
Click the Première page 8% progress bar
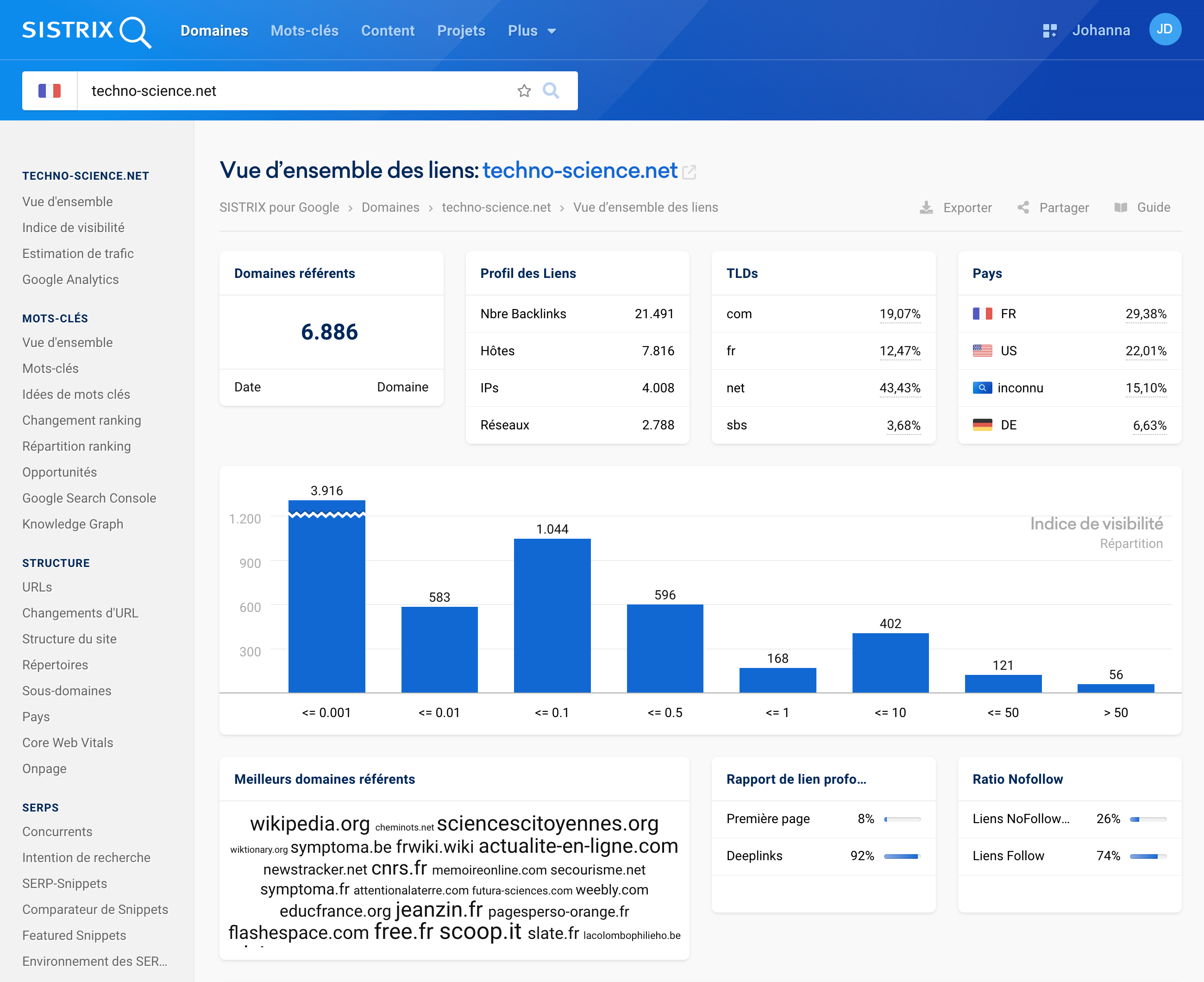pyautogui.click(x=902, y=819)
